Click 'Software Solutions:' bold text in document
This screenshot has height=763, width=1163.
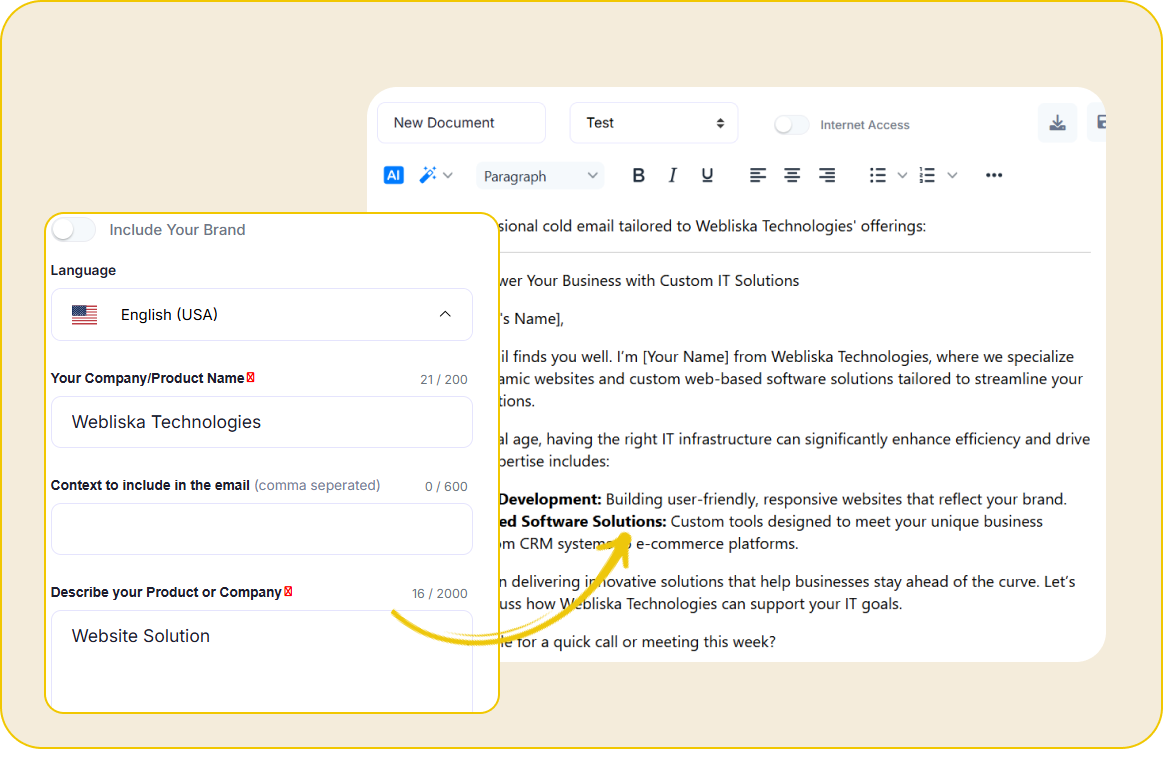click(593, 522)
